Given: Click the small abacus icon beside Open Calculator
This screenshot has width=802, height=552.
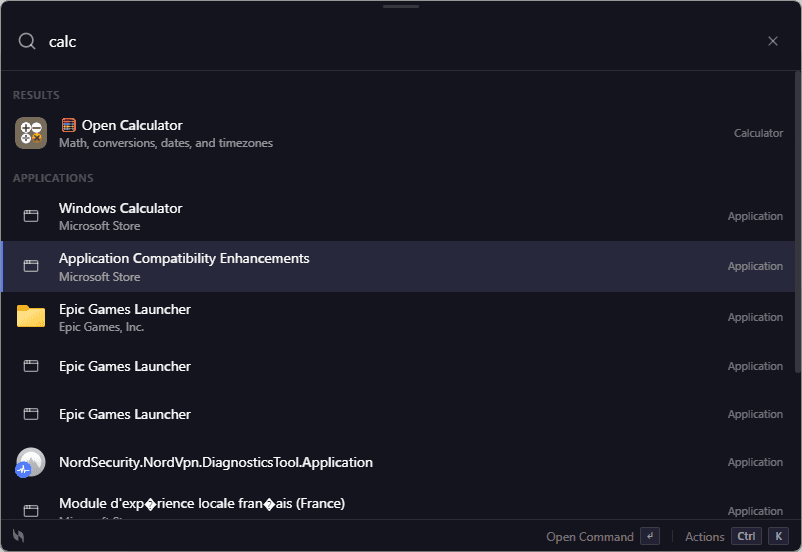Looking at the screenshot, I should (69, 125).
